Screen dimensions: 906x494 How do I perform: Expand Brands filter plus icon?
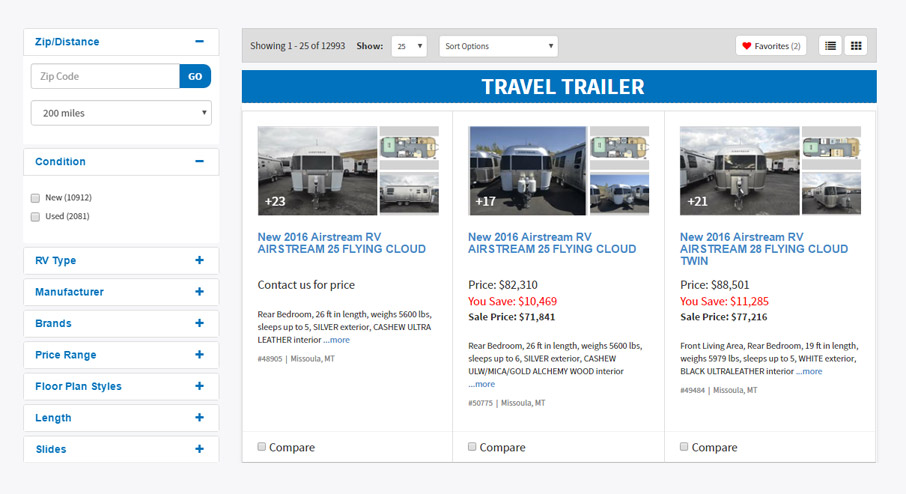tap(199, 323)
